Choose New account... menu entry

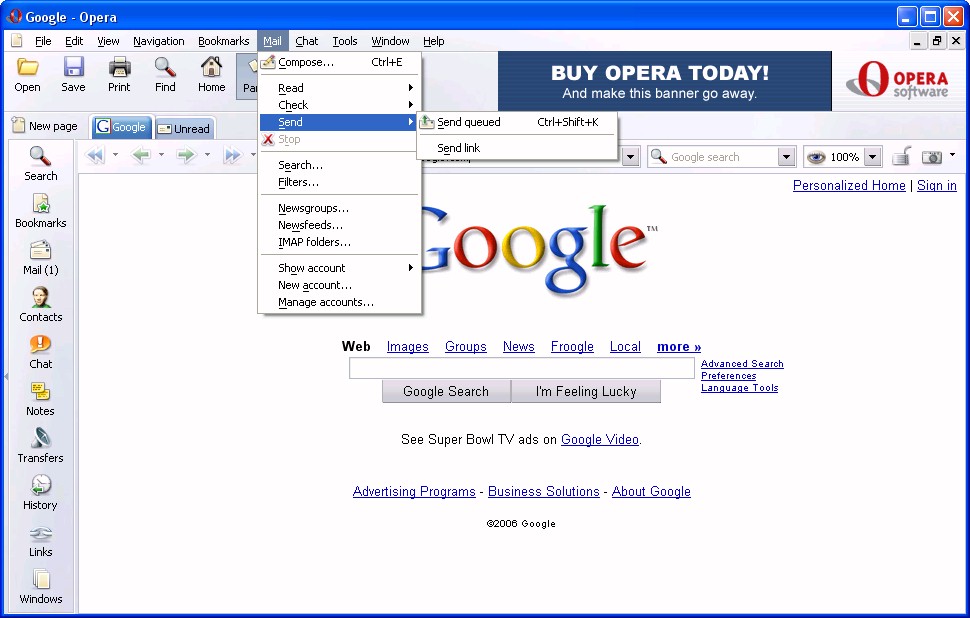340,285
